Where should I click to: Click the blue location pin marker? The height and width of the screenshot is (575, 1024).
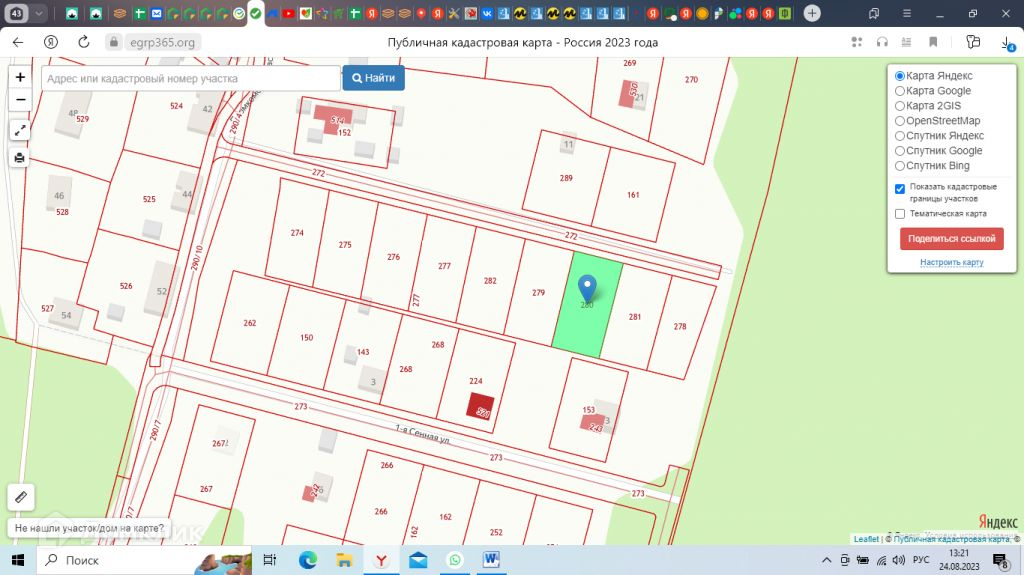pos(587,288)
